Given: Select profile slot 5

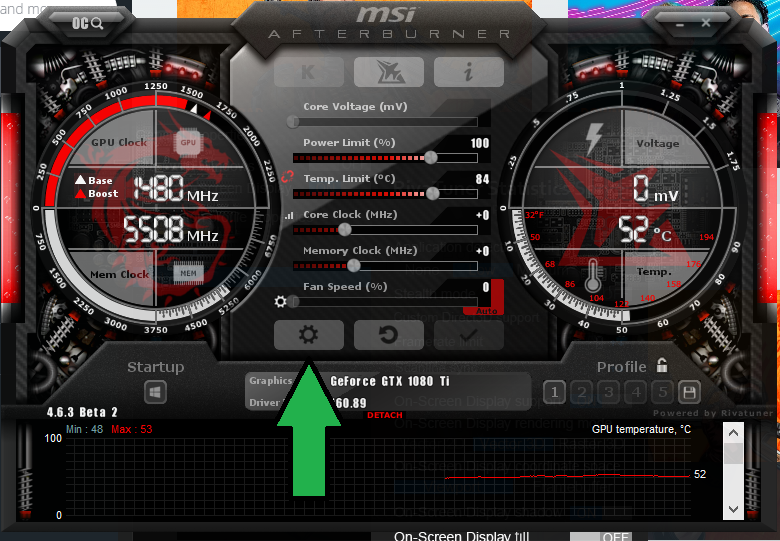Looking at the screenshot, I should tap(663, 393).
